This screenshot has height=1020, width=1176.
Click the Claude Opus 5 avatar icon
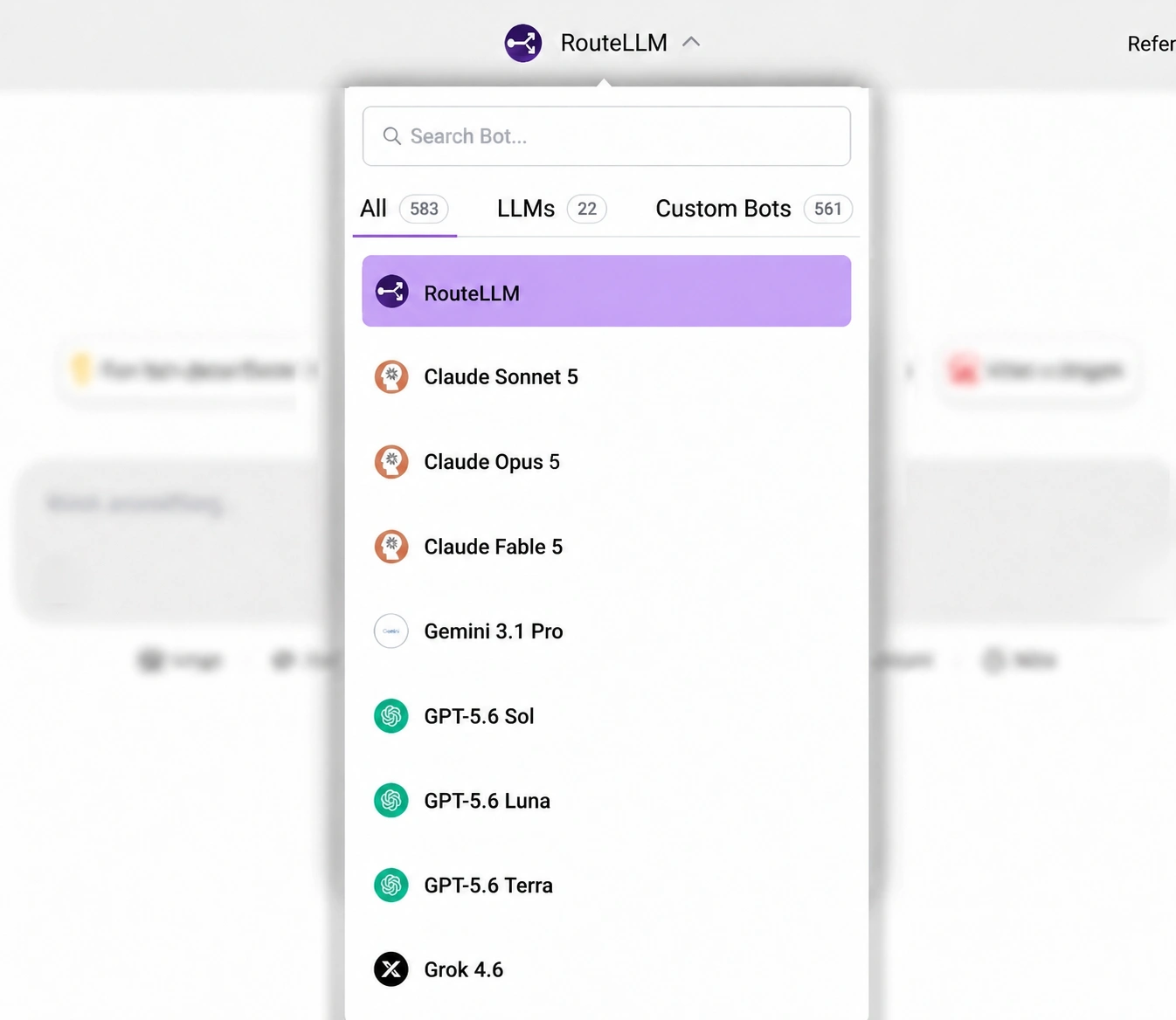click(391, 461)
